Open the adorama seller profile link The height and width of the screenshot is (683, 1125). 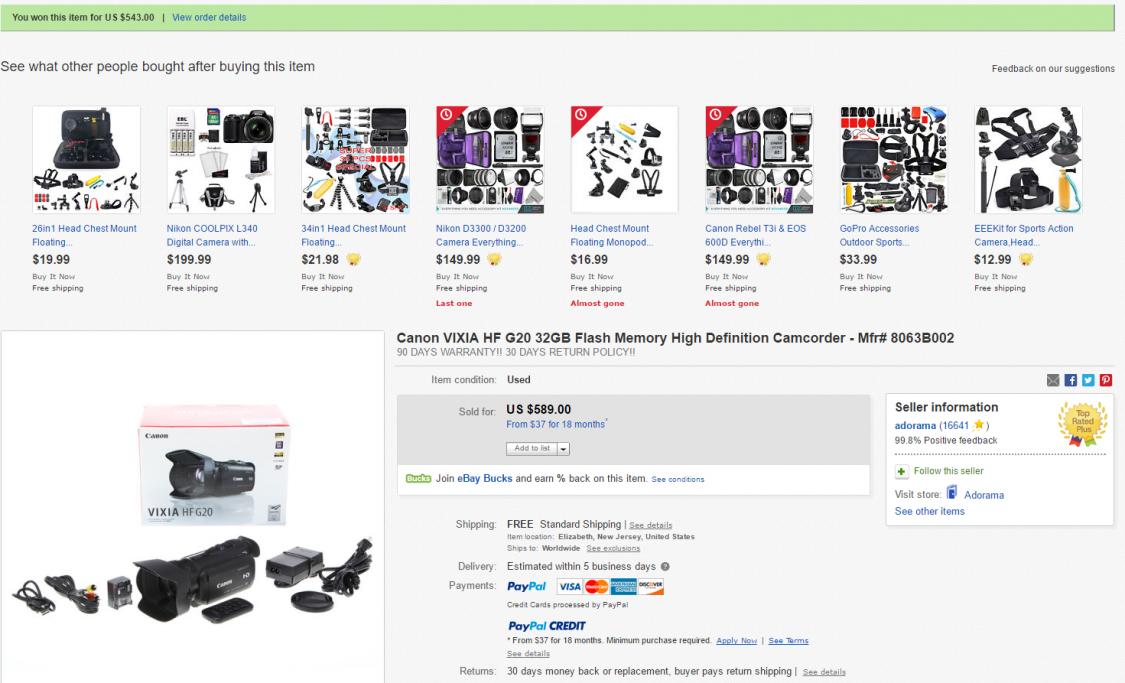click(914, 425)
